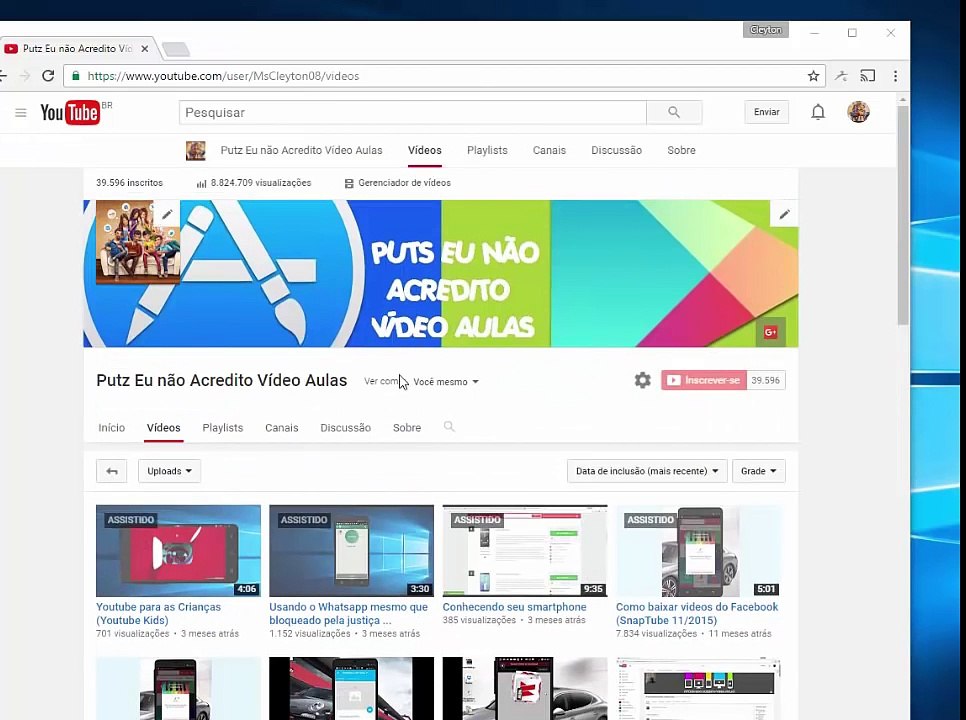Edit the channel avatar pencil icon
This screenshot has width=966, height=720.
click(x=167, y=214)
